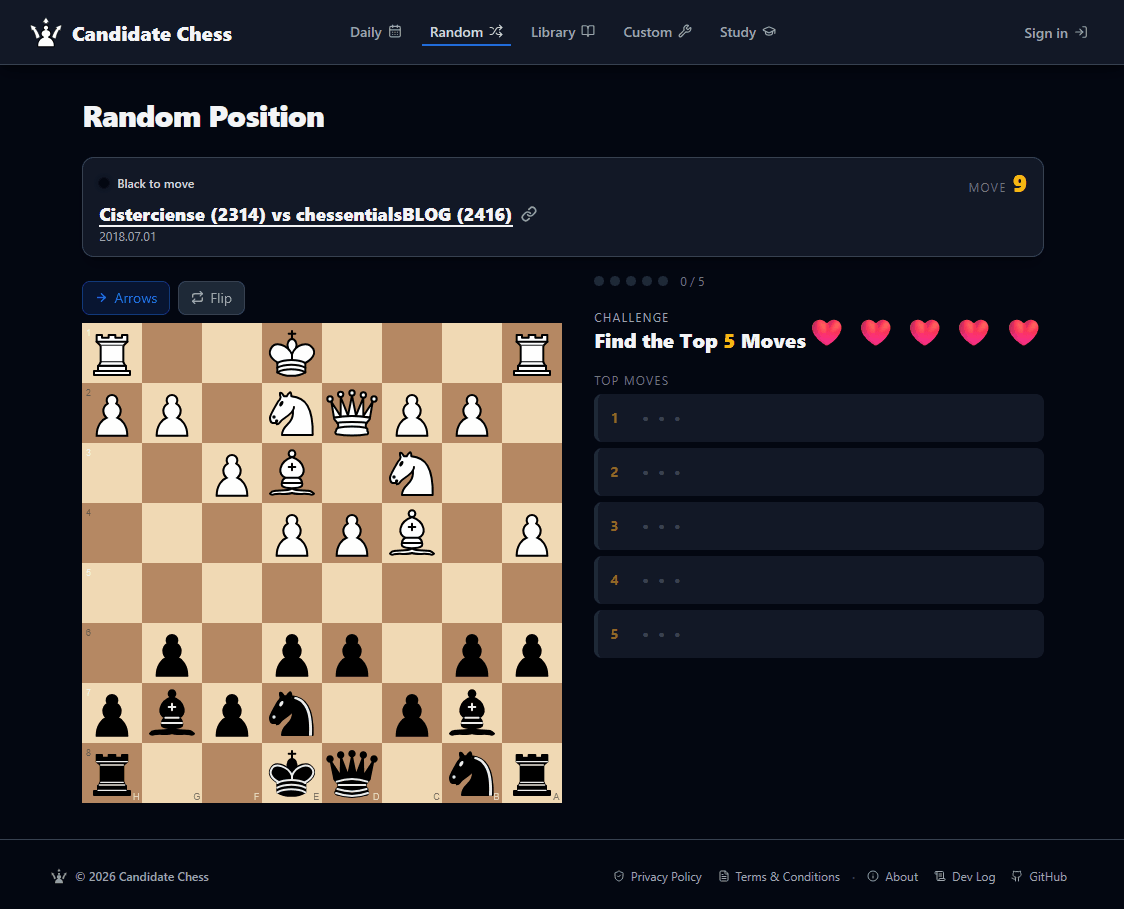Click the top move slot 3
The width and height of the screenshot is (1124, 909).
pyautogui.click(x=819, y=526)
